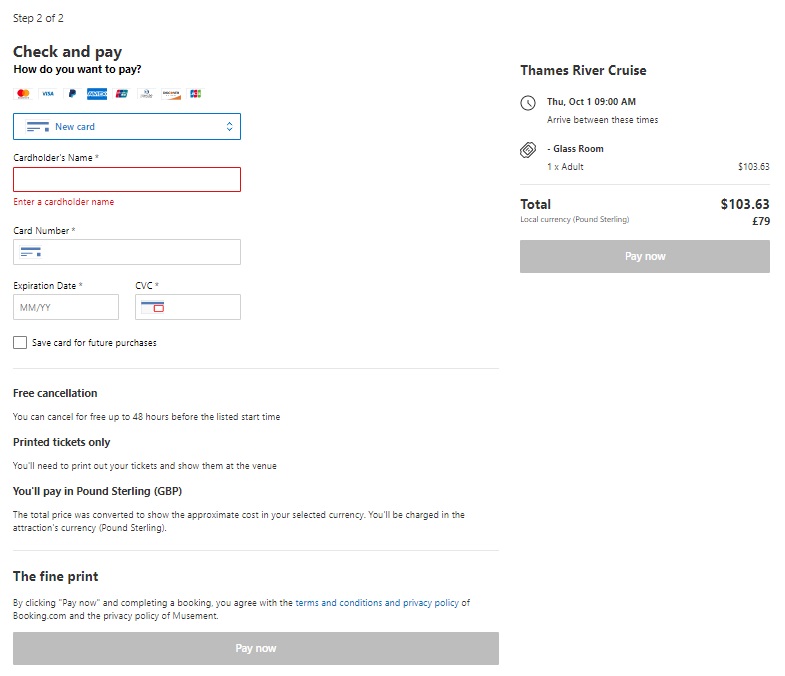Click the American Express logo icon
This screenshot has height=676, width=785.
(97, 94)
